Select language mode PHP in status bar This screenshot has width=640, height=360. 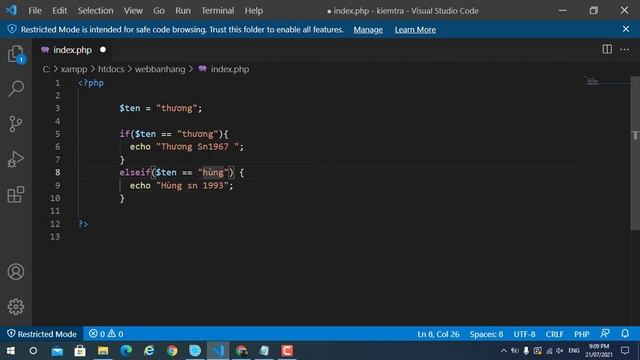[x=582, y=334]
